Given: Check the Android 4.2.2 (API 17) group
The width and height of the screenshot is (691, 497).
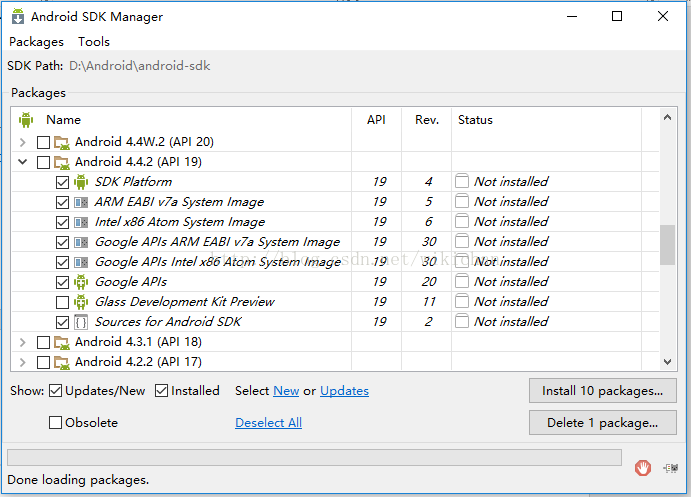Looking at the screenshot, I should (43, 362).
